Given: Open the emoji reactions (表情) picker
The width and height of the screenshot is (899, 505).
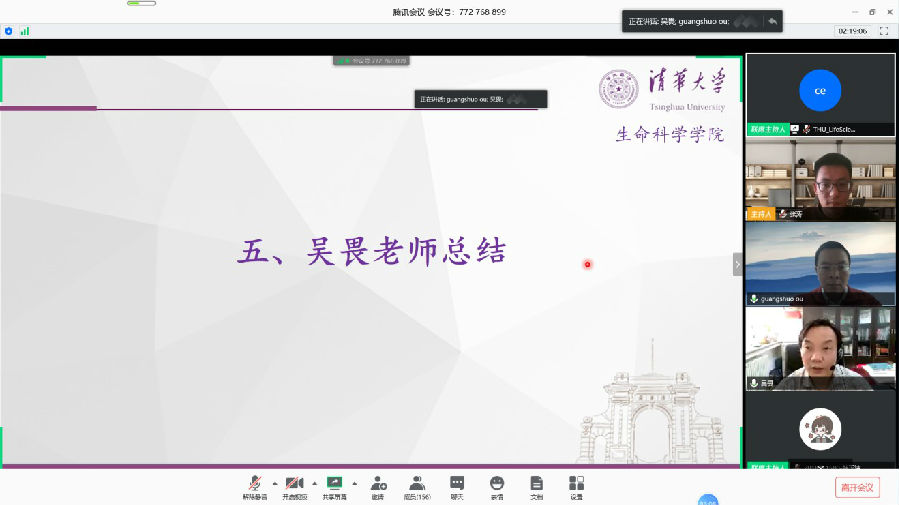Looking at the screenshot, I should 497,487.
